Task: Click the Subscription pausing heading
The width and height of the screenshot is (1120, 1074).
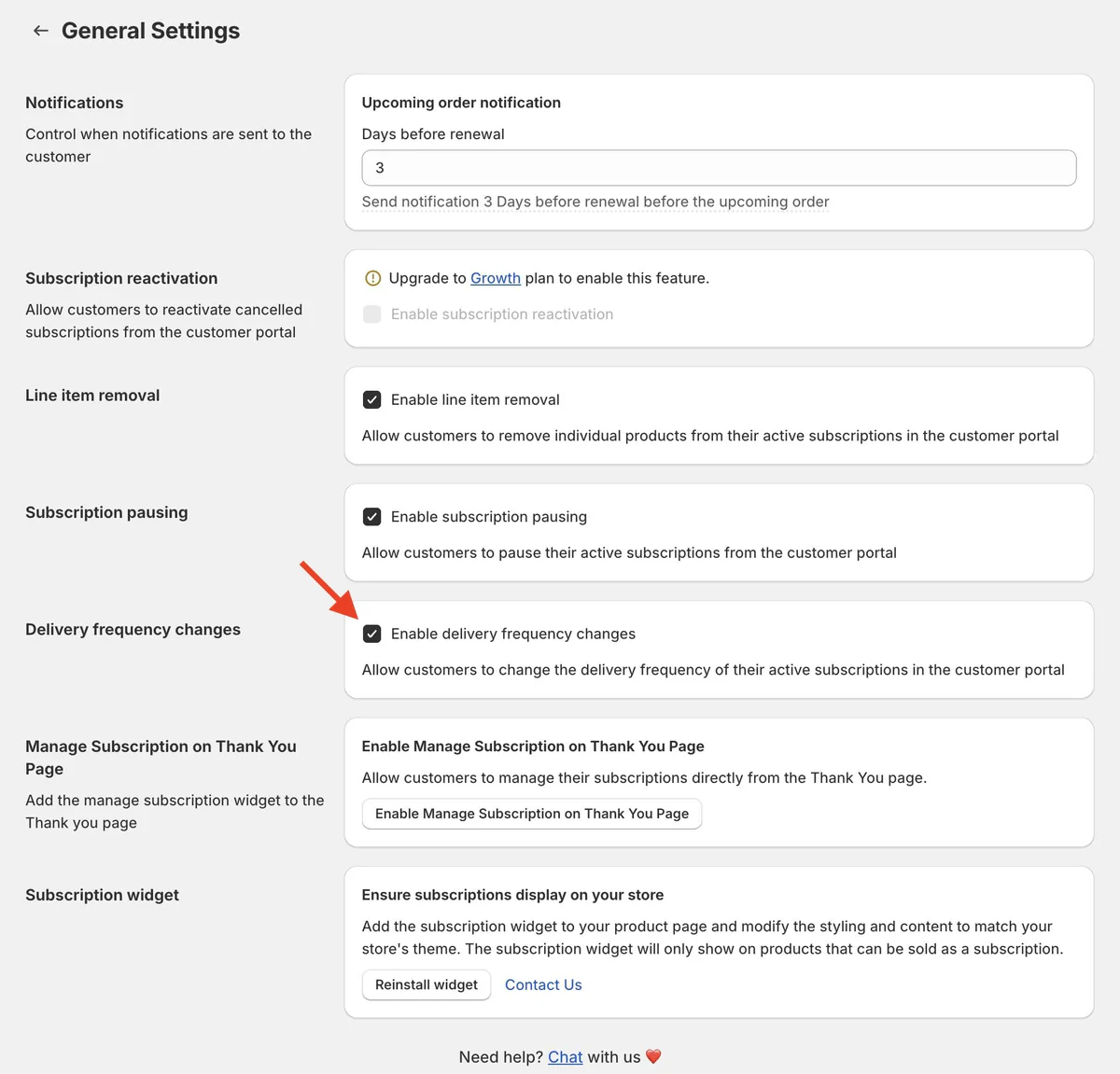Action: (106, 512)
